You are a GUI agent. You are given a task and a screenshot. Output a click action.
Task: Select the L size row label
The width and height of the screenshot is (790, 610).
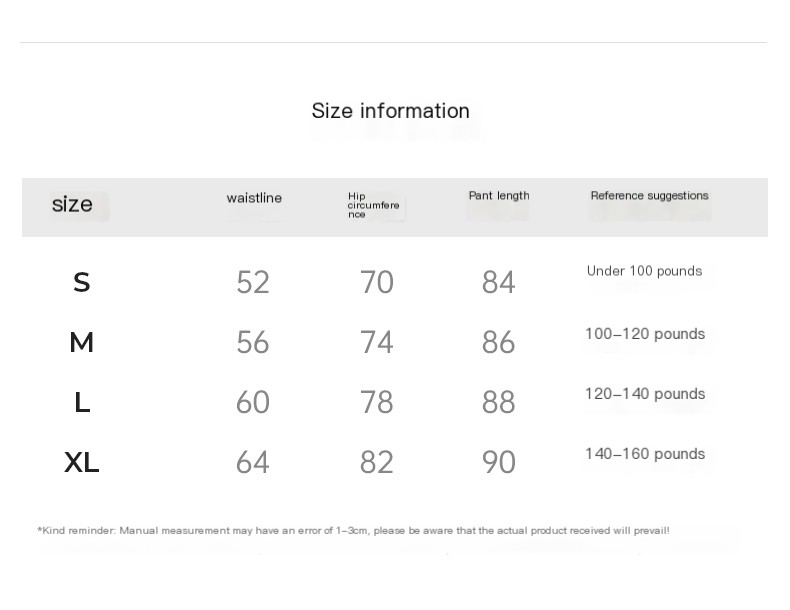[x=82, y=402]
